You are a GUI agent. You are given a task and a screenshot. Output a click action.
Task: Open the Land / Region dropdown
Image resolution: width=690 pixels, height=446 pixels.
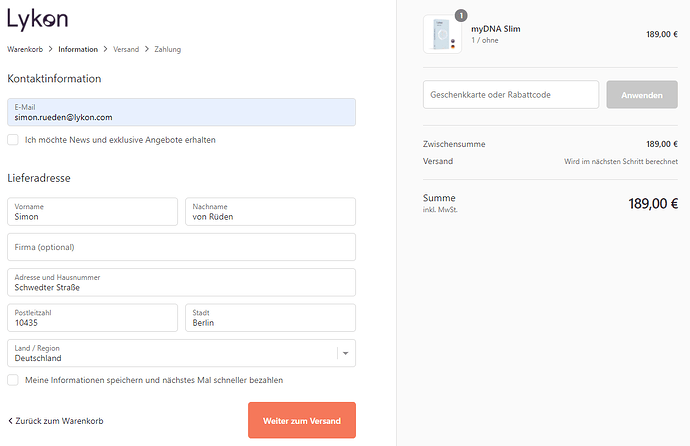tap(180, 353)
